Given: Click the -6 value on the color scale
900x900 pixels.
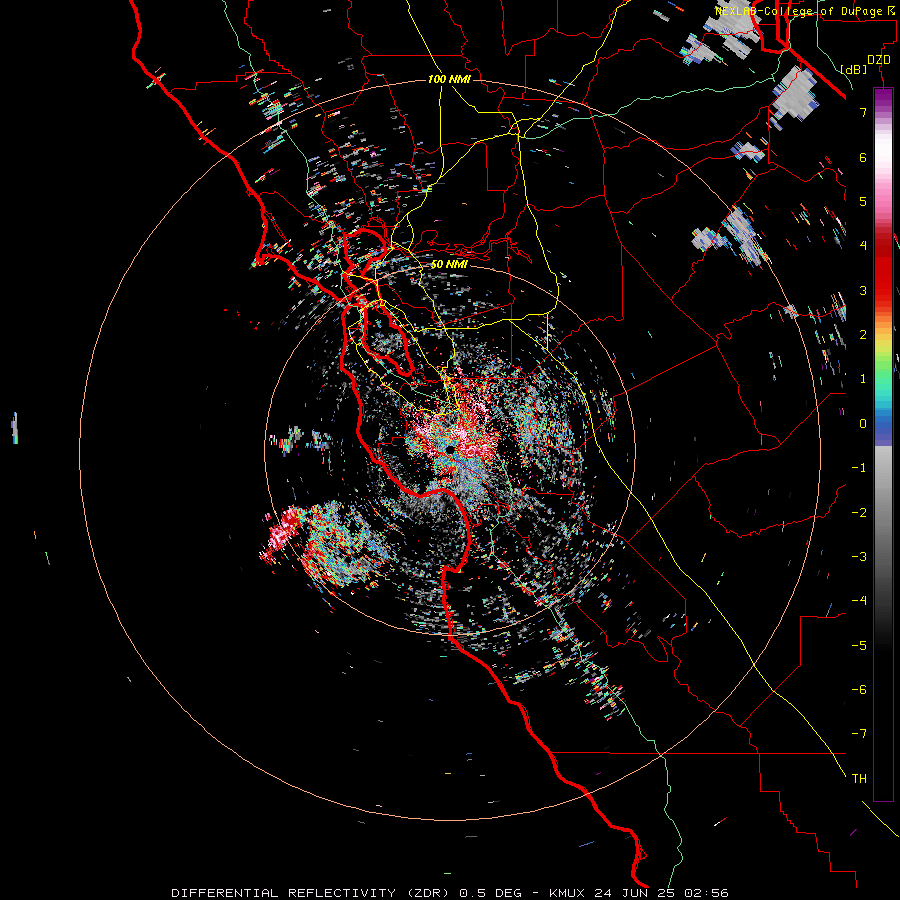Looking at the screenshot, I should tap(859, 690).
